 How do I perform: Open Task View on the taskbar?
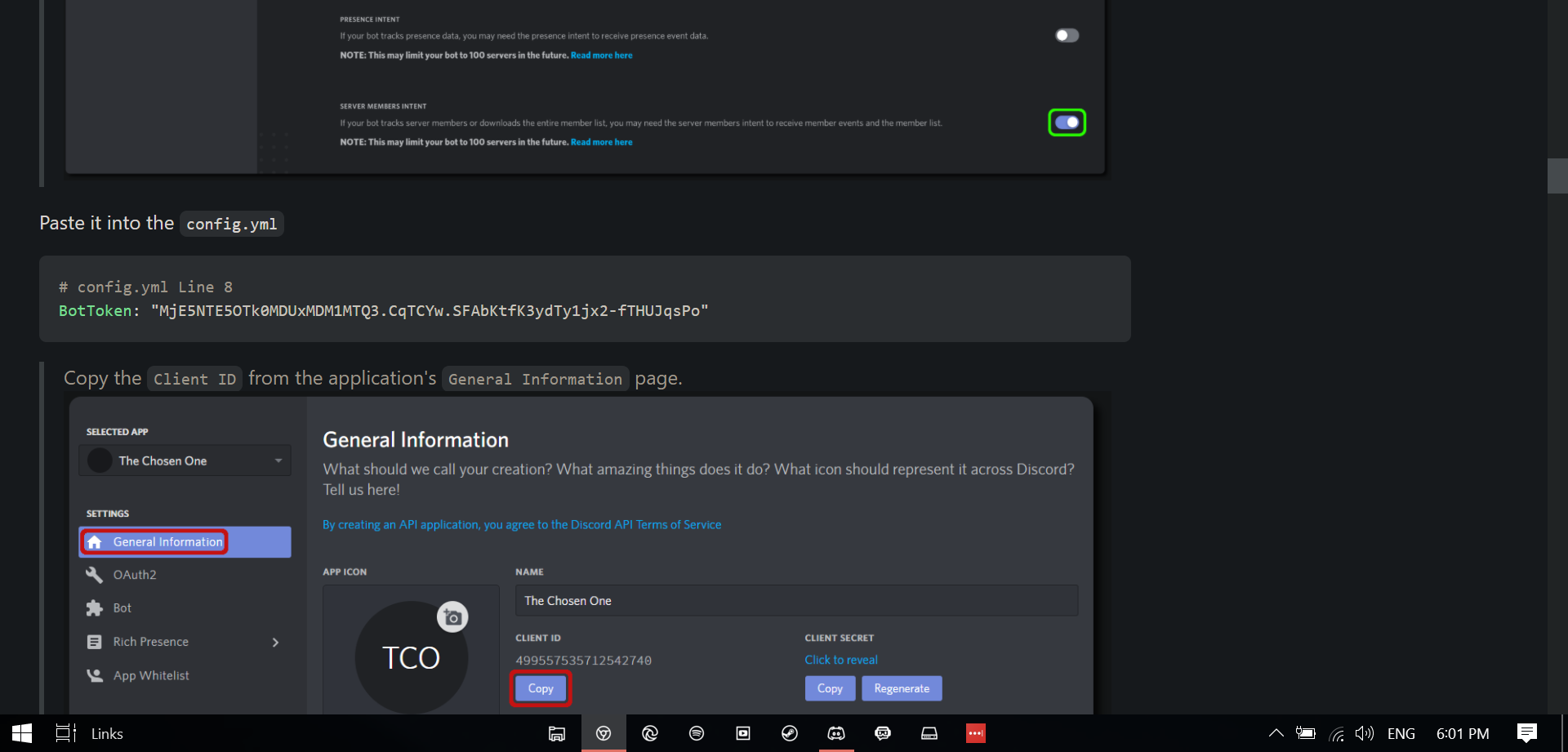tap(65, 733)
